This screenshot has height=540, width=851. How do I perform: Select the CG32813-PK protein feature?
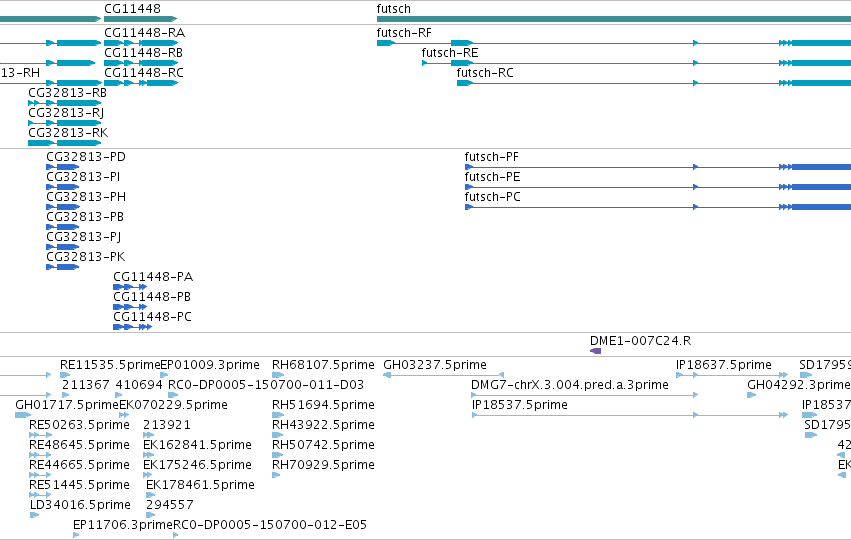click(x=63, y=267)
